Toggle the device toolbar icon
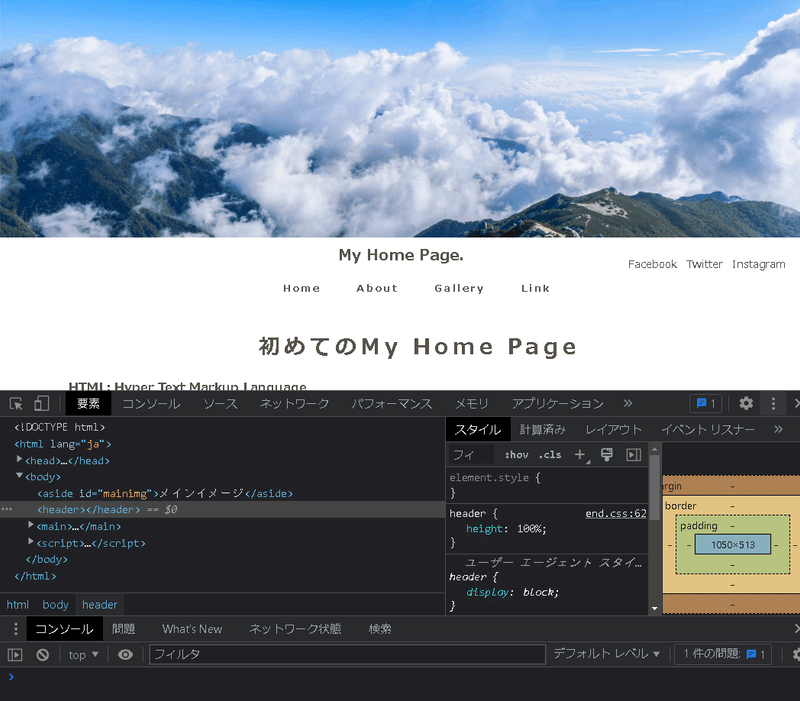Screen dimensions: 800x701 [41, 404]
